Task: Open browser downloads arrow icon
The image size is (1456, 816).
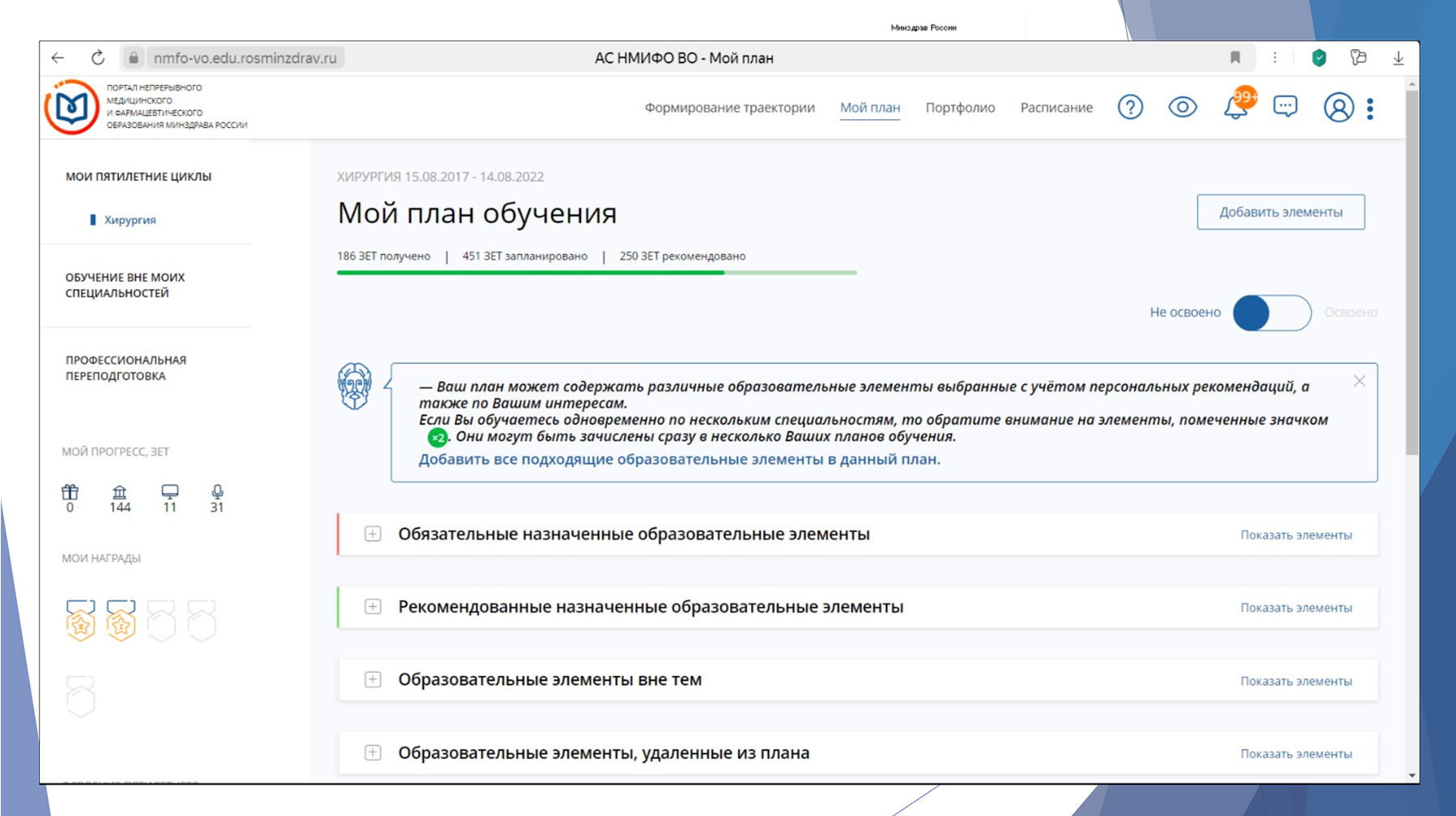Action: point(1398,58)
